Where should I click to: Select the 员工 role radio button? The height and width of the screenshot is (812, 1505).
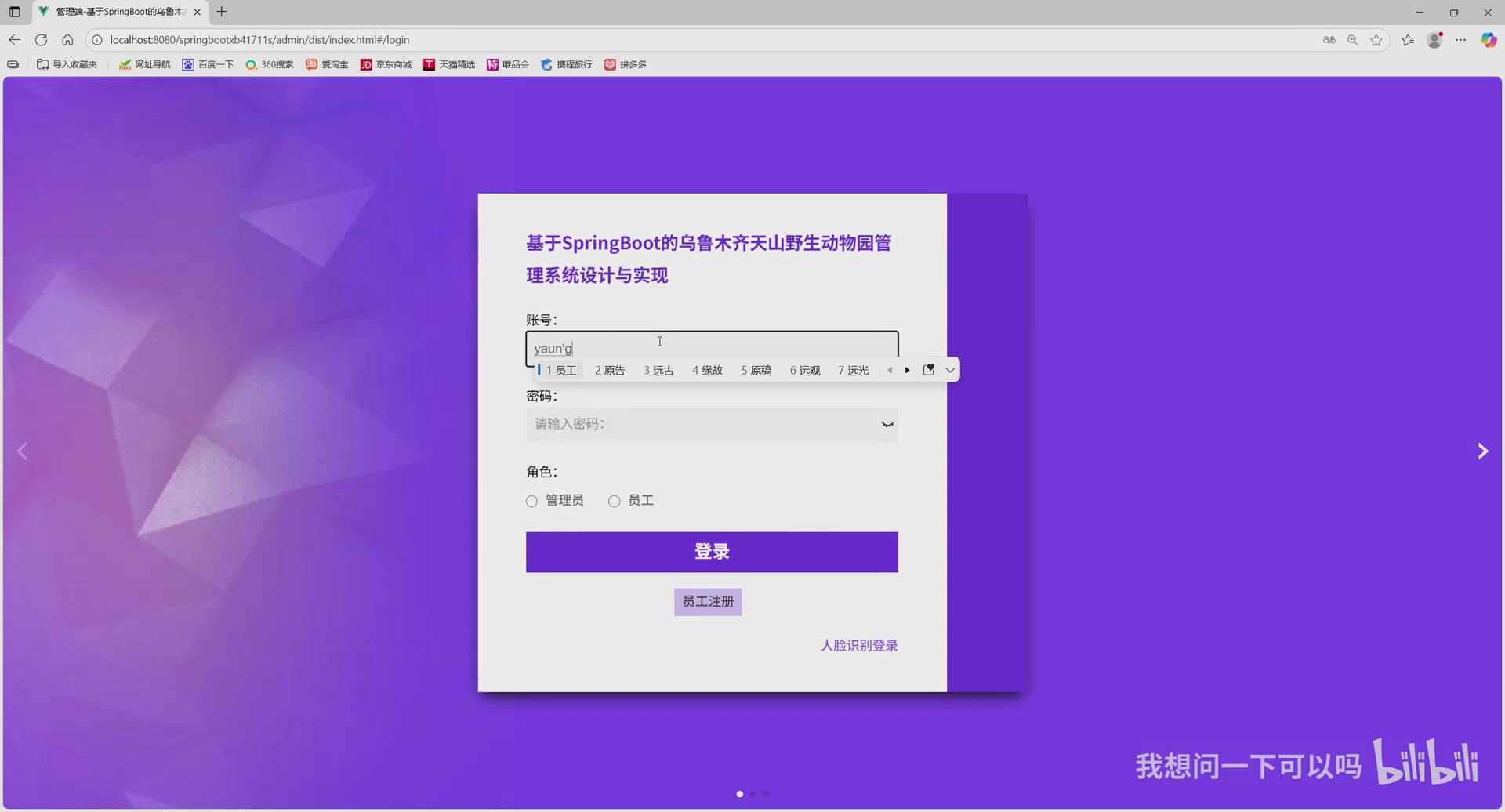[614, 501]
